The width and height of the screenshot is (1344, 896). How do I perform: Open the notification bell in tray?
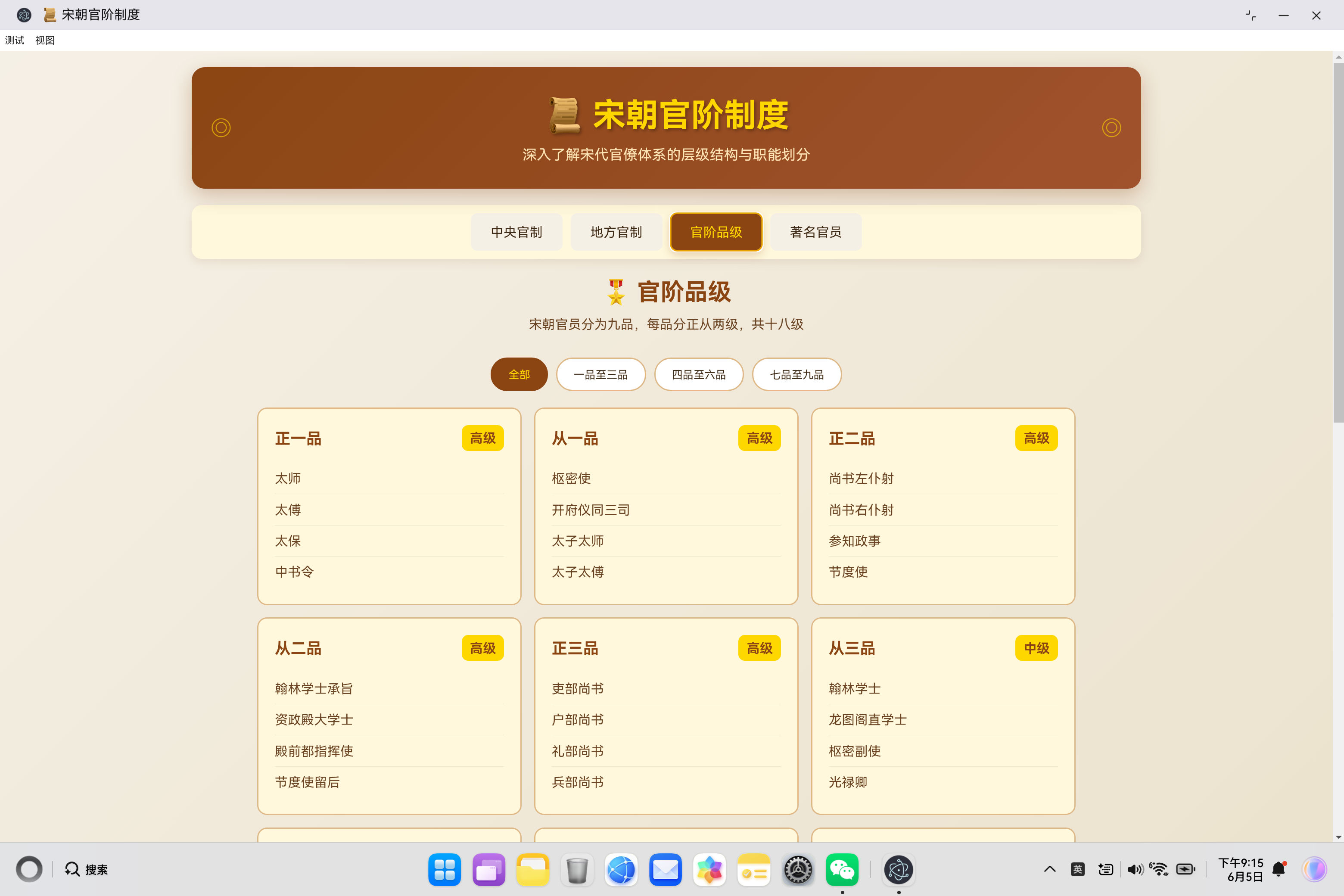pos(1279,869)
